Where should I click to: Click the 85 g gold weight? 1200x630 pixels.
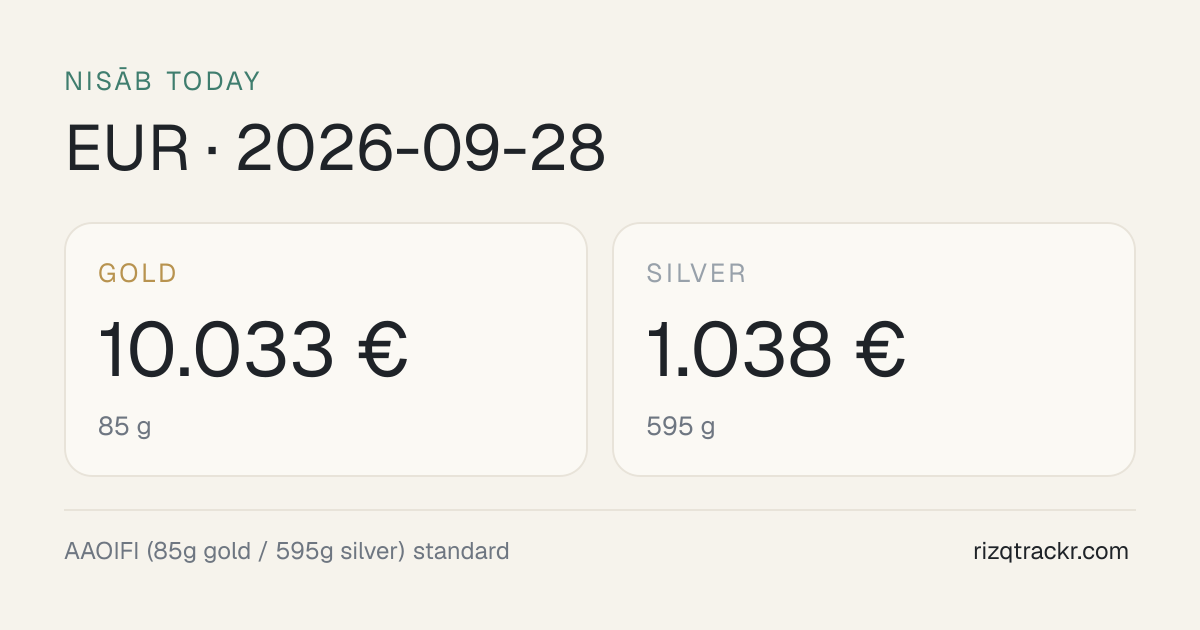tap(125, 427)
